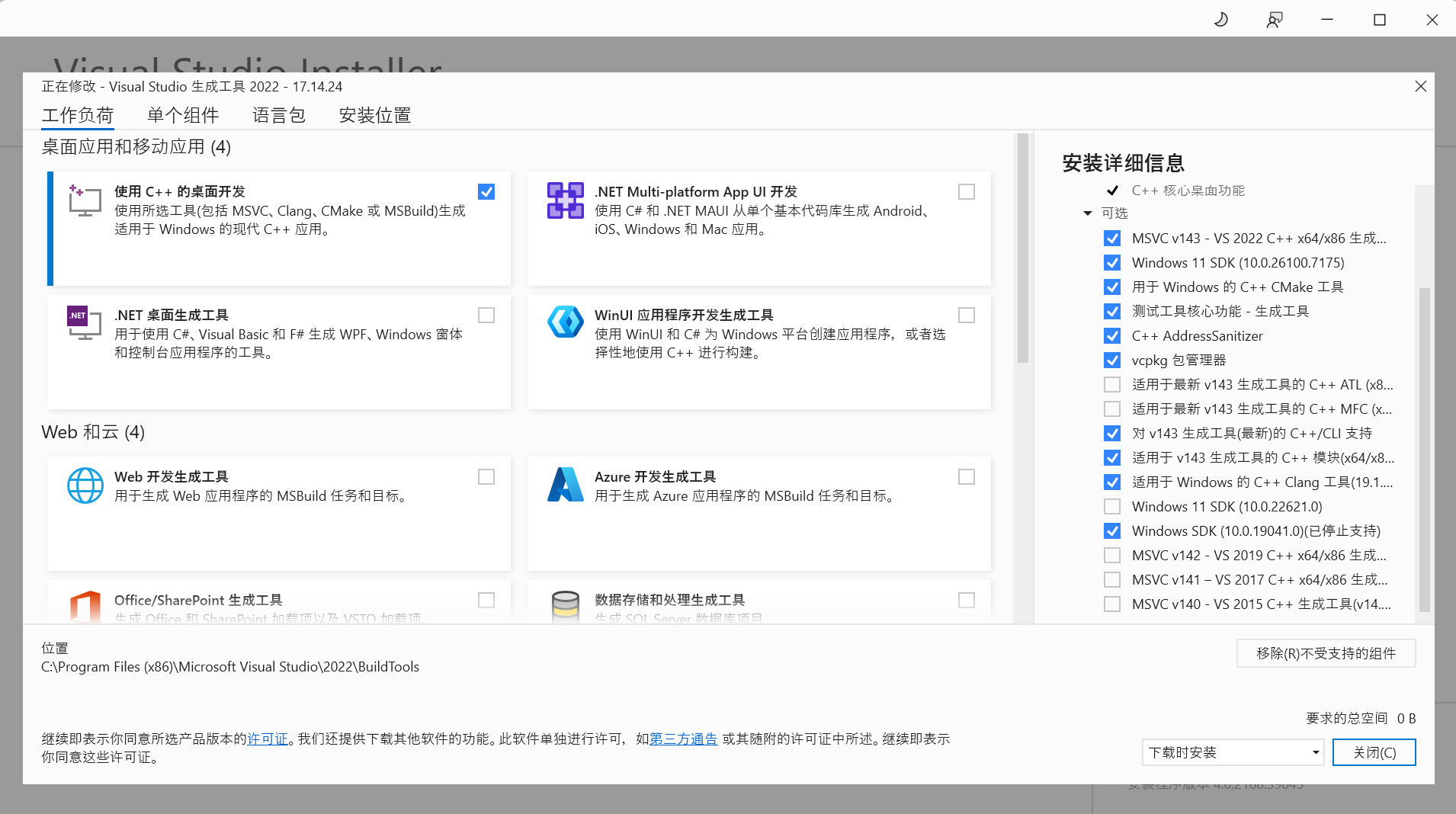Click the BuildTools install path text
Image resolution: width=1456 pixels, height=814 pixels.
[x=230, y=667]
